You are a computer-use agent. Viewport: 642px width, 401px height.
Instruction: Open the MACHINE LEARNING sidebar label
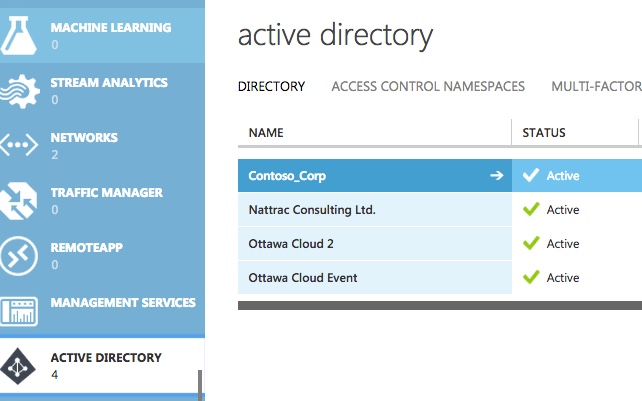click(111, 27)
